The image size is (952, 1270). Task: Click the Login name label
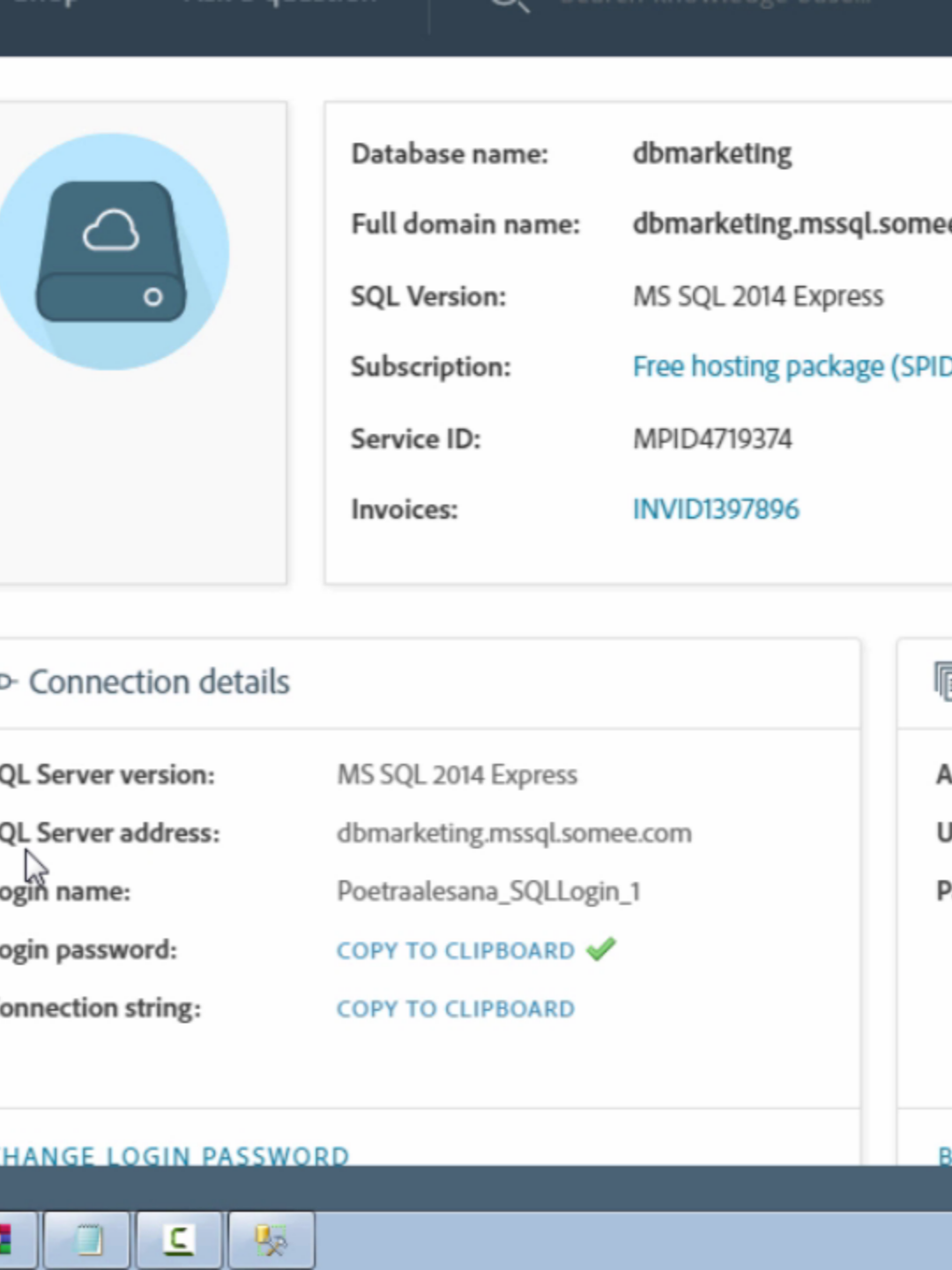[x=65, y=892]
